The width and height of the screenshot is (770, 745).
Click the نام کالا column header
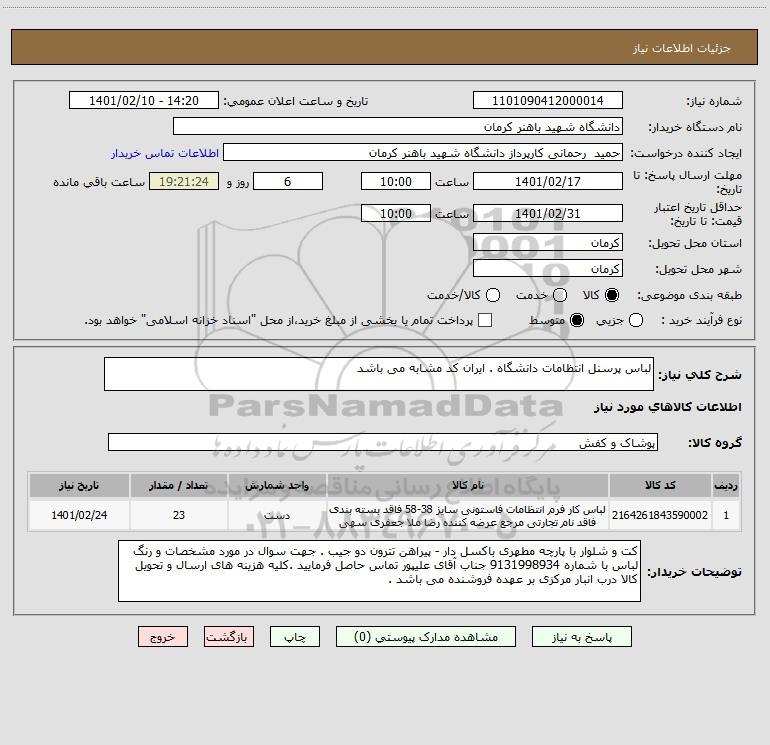click(468, 485)
